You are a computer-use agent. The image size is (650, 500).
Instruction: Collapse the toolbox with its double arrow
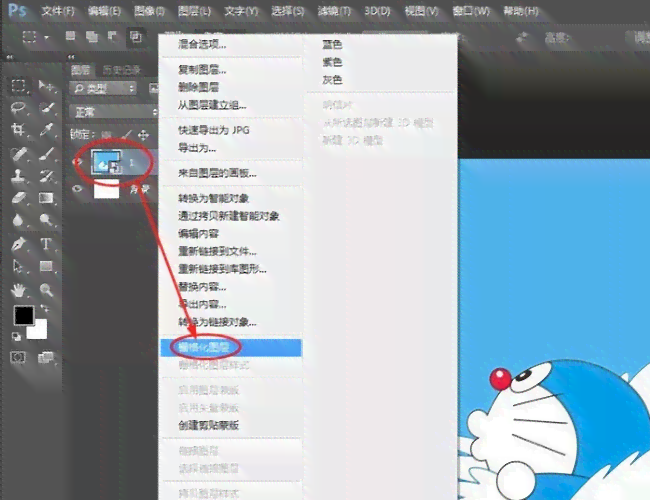point(9,57)
